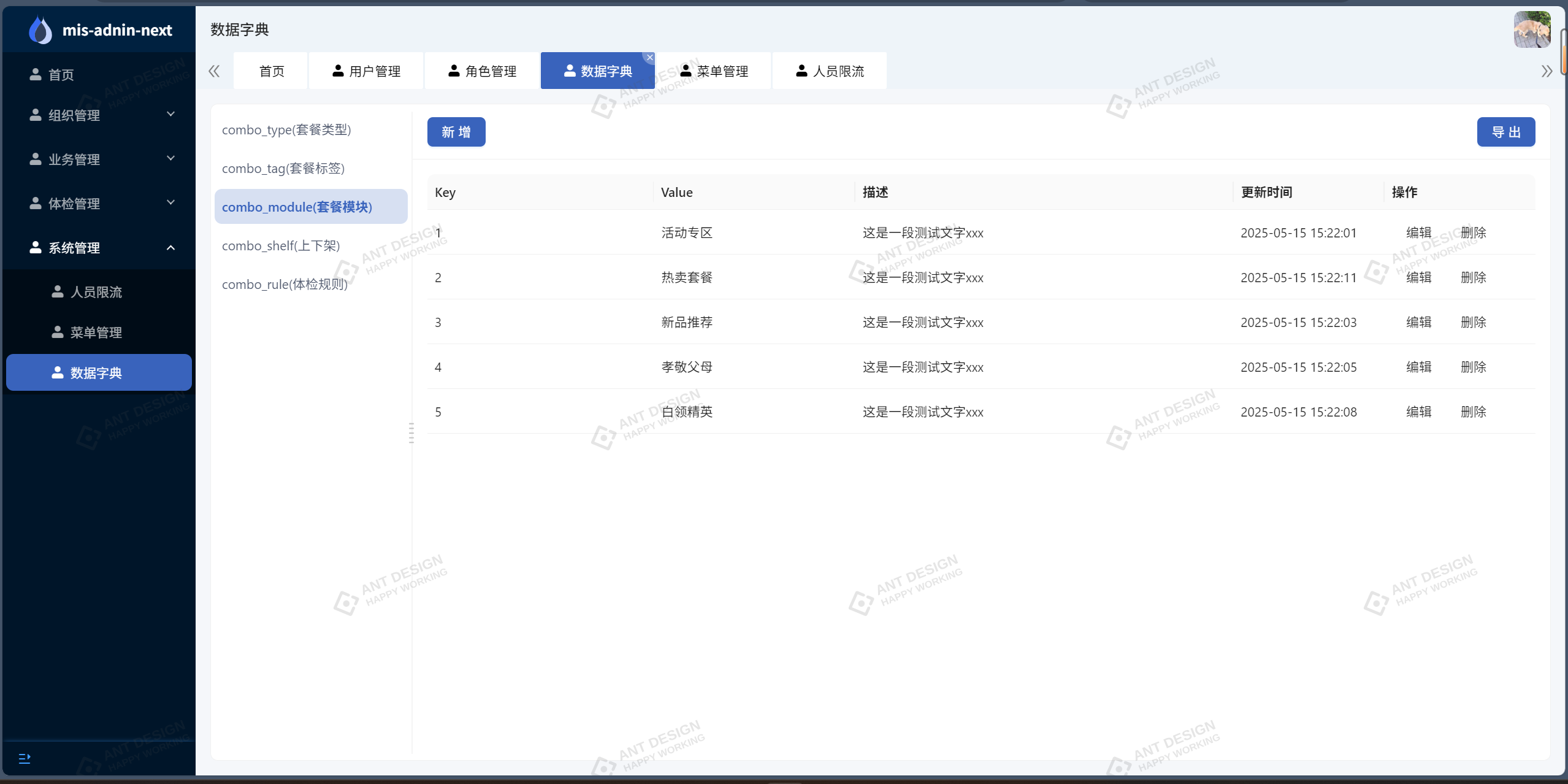Close the 数据字典 tab

649,57
